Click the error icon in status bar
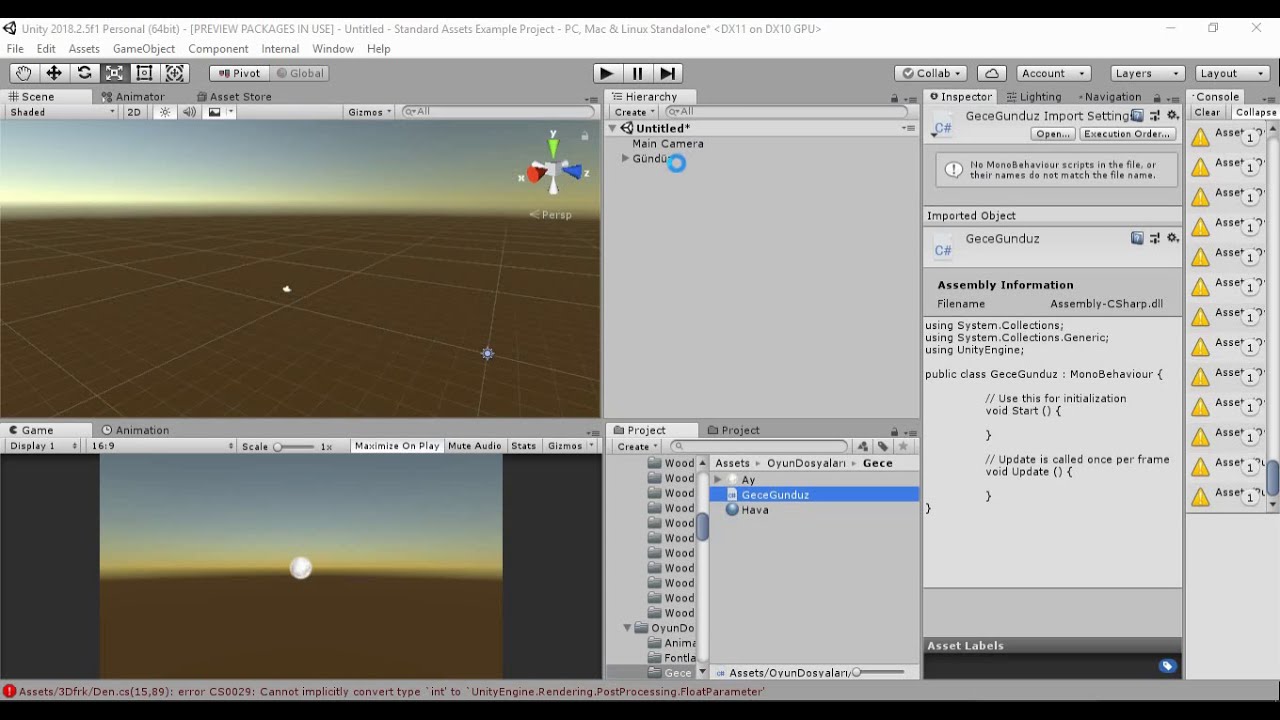Viewport: 1280px width, 720px height. (9, 691)
